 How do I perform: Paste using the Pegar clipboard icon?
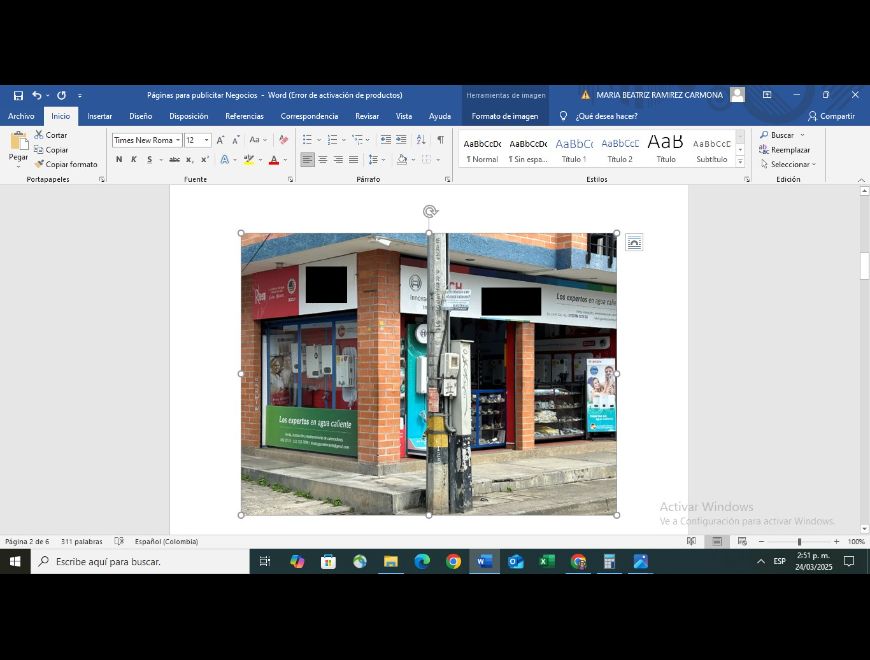pyautogui.click(x=18, y=142)
